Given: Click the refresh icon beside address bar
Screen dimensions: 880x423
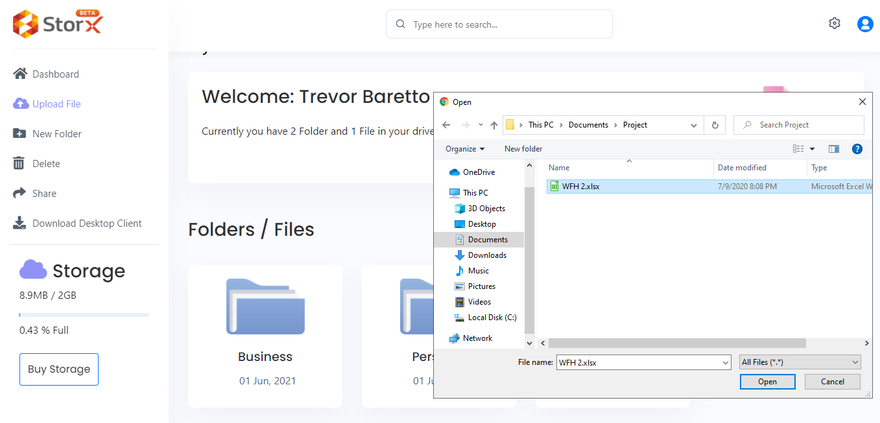Looking at the screenshot, I should (x=714, y=125).
